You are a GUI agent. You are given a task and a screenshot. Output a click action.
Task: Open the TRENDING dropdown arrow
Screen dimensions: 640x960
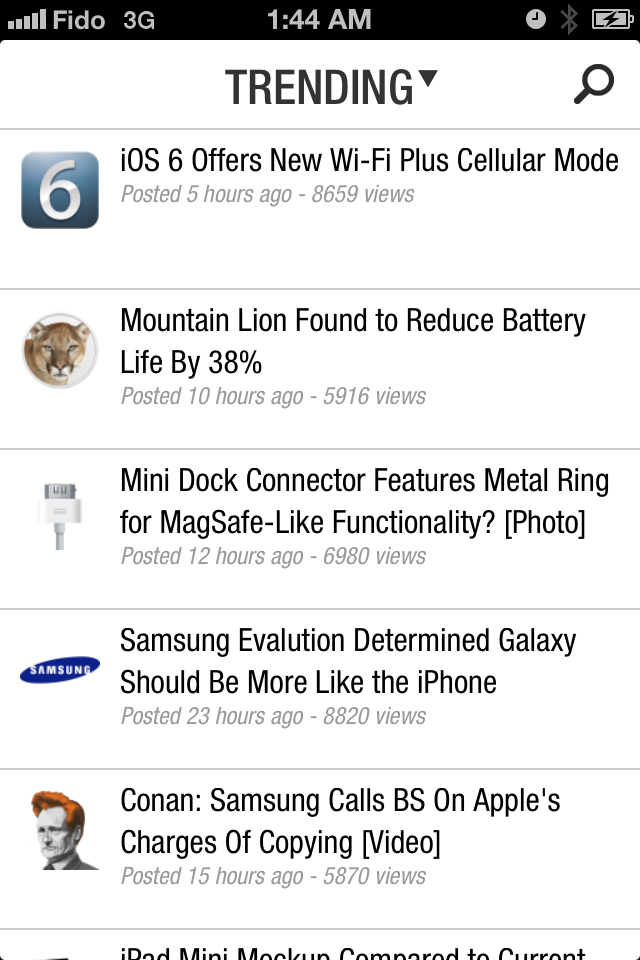click(x=428, y=79)
